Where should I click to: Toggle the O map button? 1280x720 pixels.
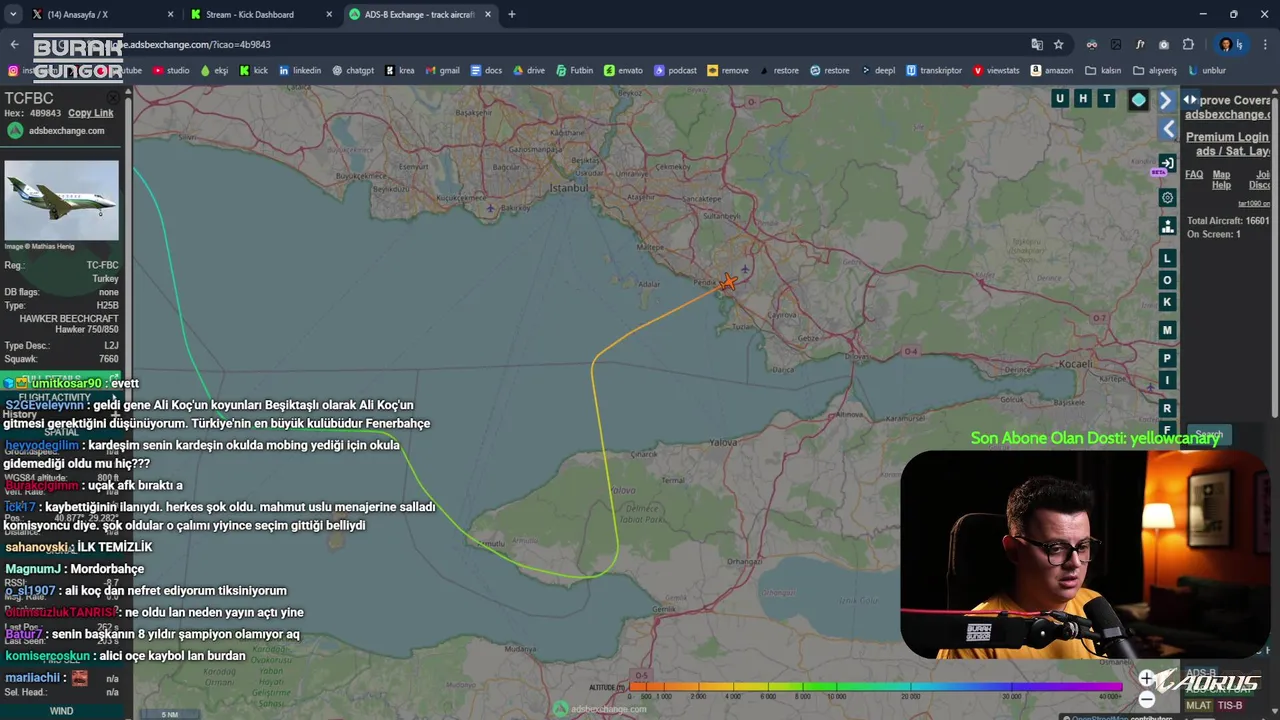1167,280
